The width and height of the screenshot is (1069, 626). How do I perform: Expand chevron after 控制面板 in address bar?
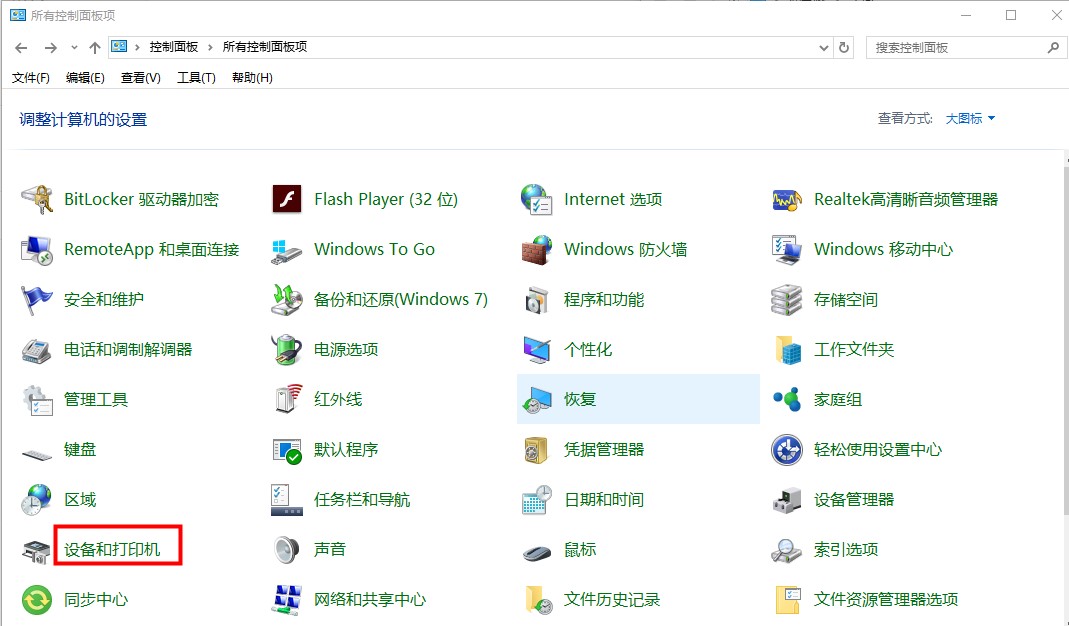(x=210, y=47)
